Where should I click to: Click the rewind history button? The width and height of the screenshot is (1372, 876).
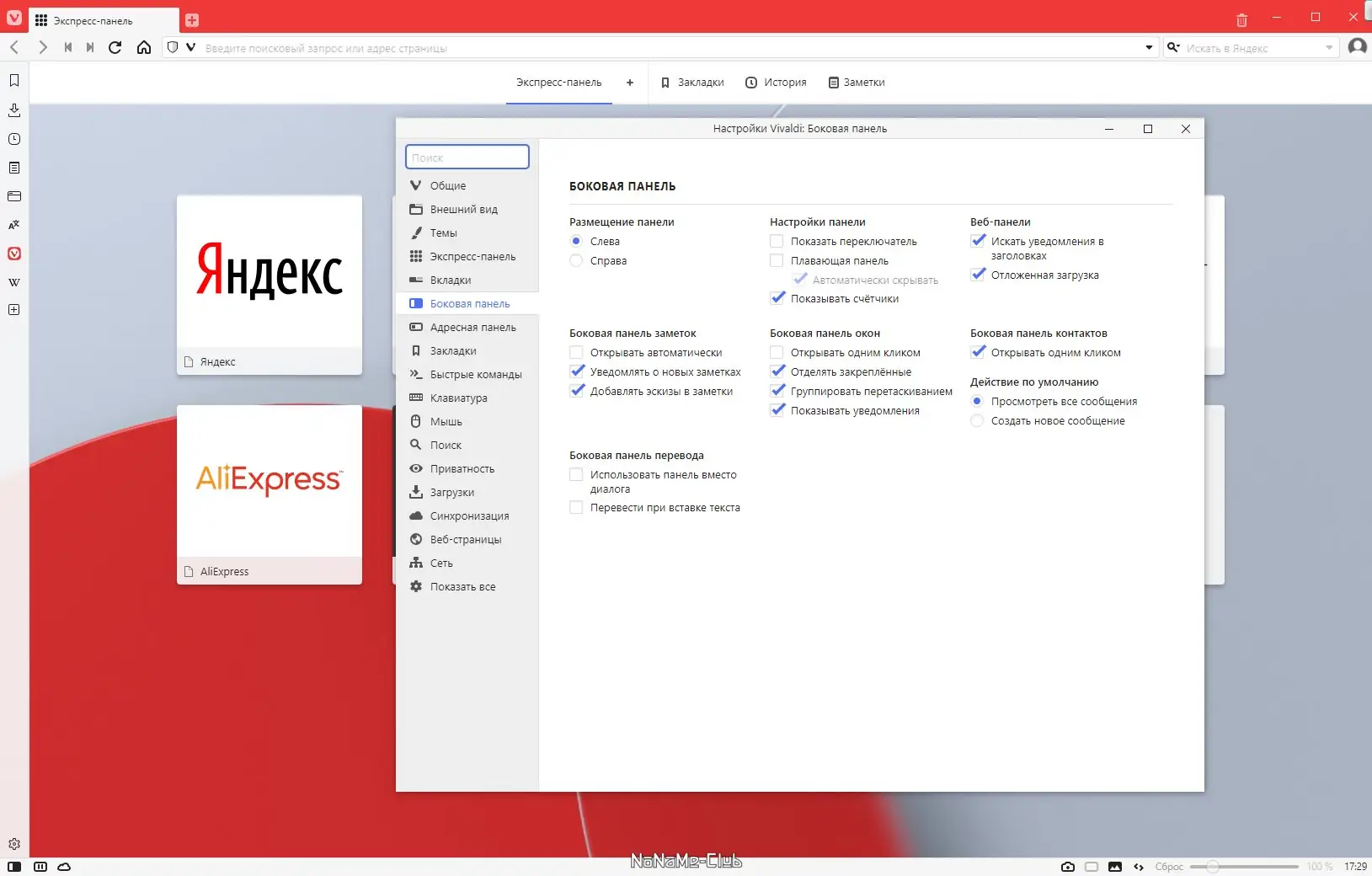68,47
